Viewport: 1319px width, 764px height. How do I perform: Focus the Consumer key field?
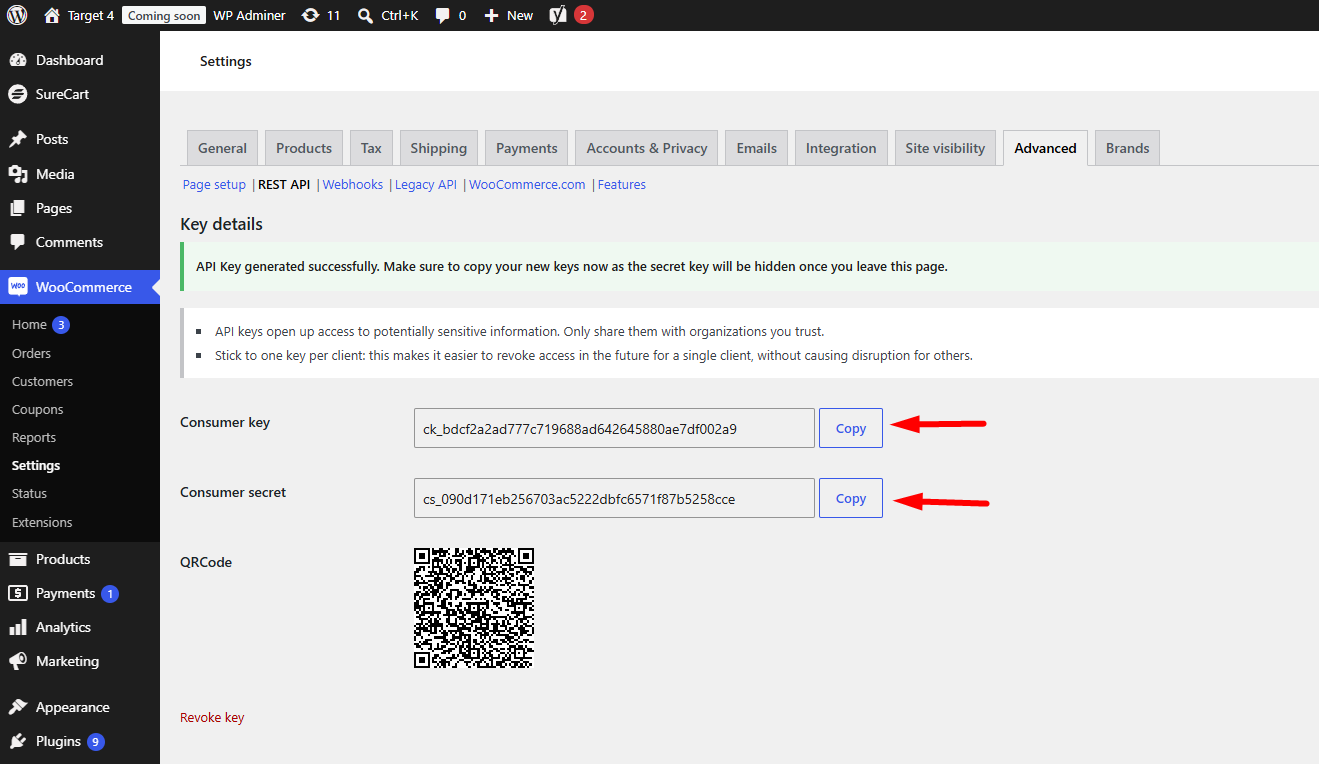point(614,428)
